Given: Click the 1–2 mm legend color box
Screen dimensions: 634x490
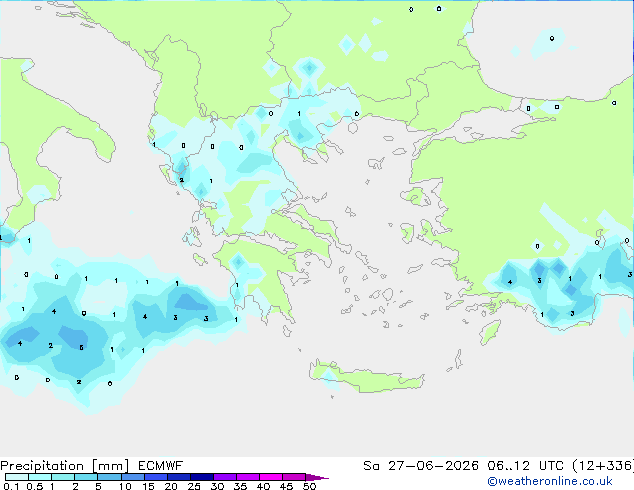Looking at the screenshot, I should (63, 477).
